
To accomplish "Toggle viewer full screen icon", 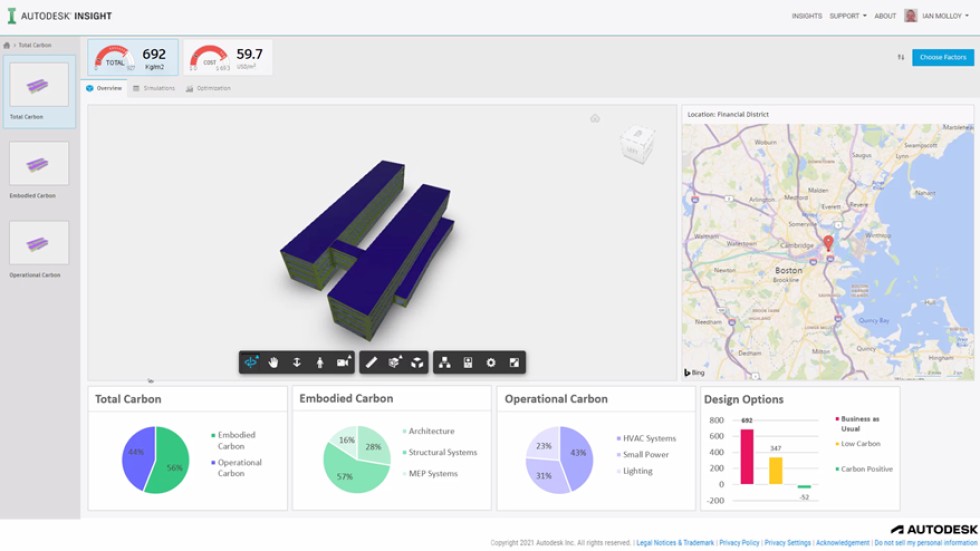I will [514, 362].
